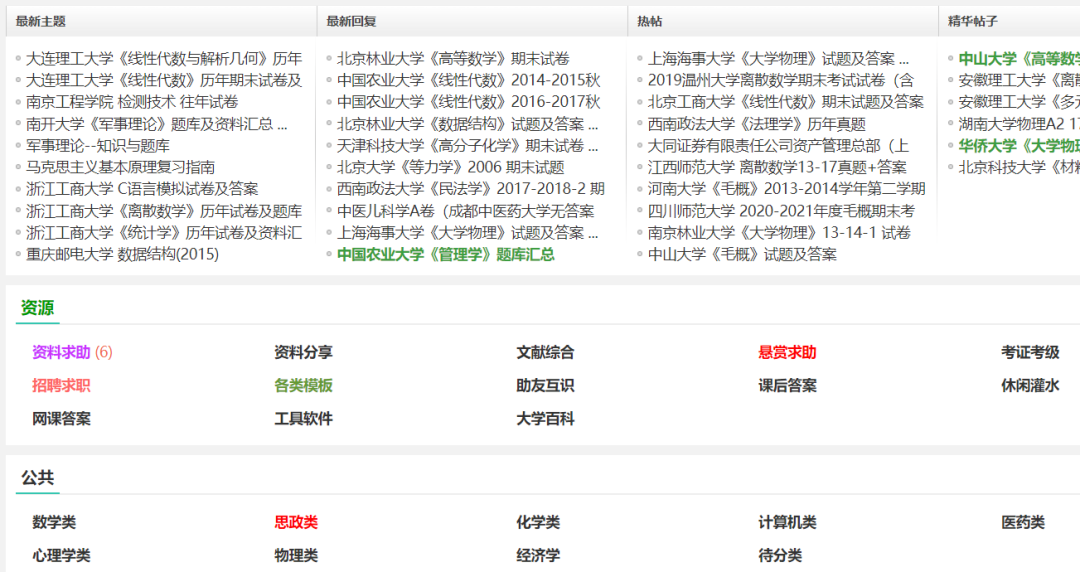Open 北京工商大学《线性代数》期末试题及答案 hot post

[x=786, y=102]
